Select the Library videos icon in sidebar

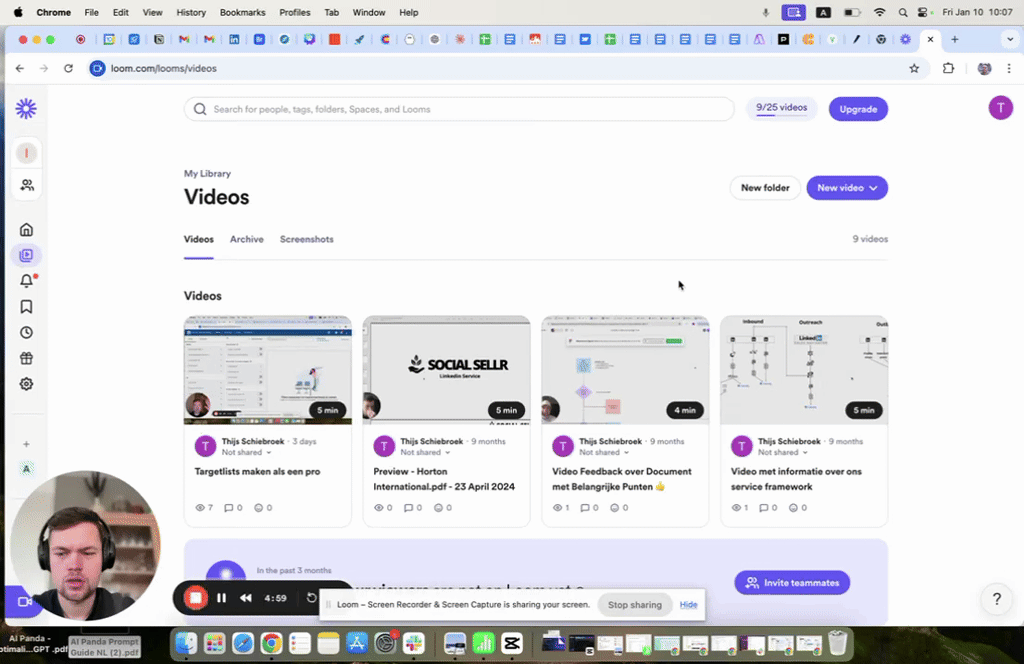(x=27, y=255)
